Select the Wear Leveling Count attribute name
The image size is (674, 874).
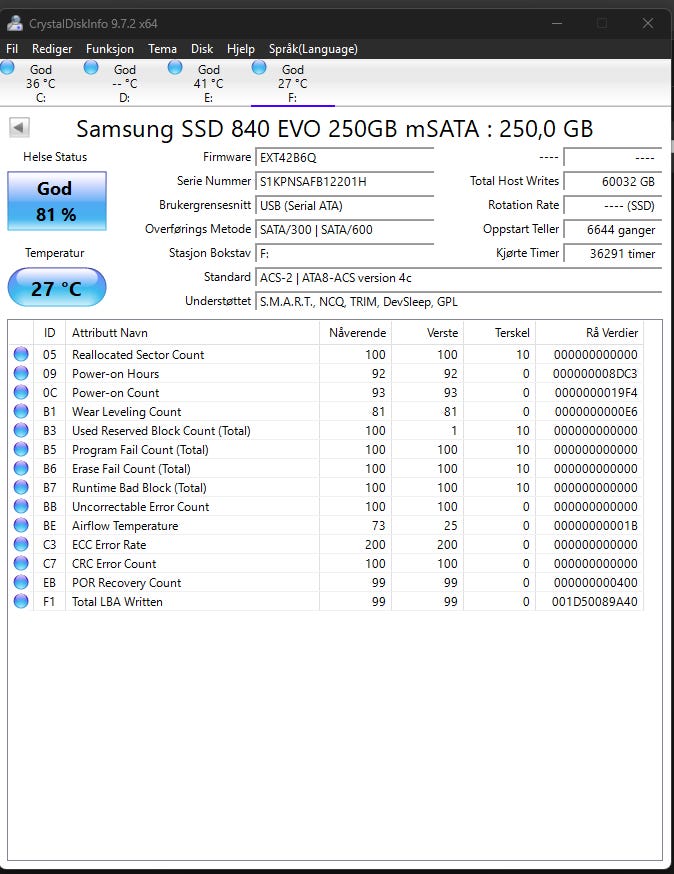point(127,411)
